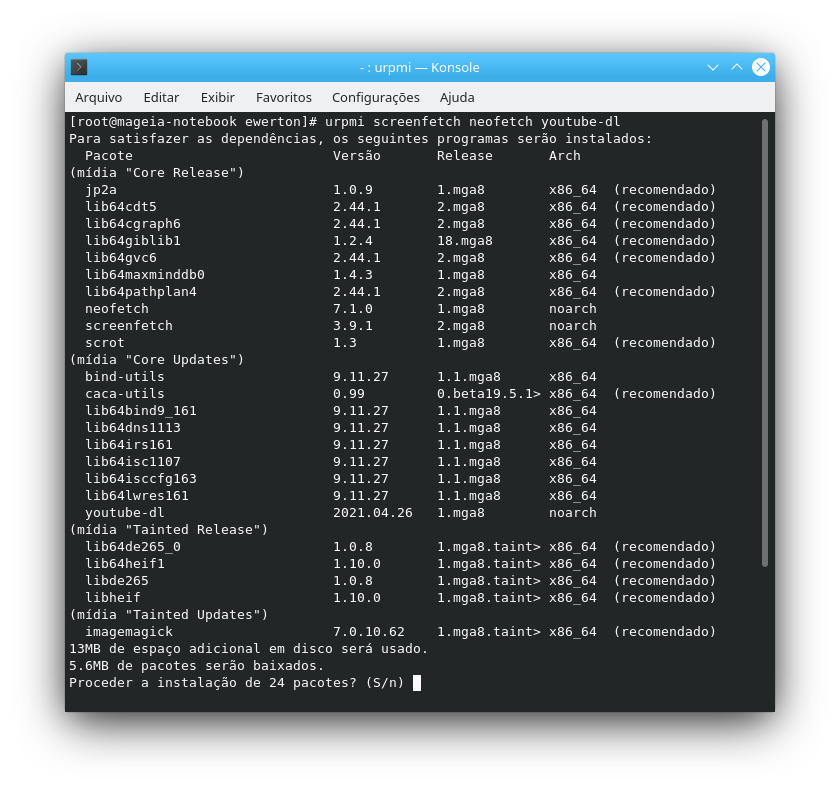The width and height of the screenshot is (840, 789).
Task: Click the lib64isc1107 package name
Action: coord(132,462)
